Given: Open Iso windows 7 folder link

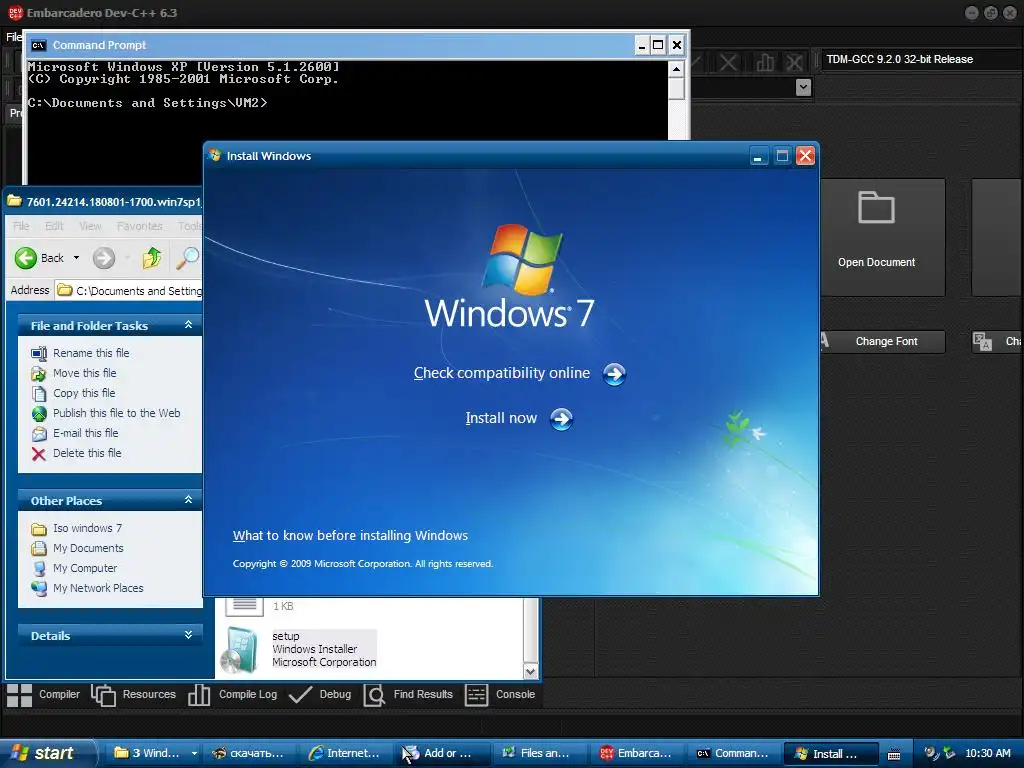Looking at the screenshot, I should [88, 528].
